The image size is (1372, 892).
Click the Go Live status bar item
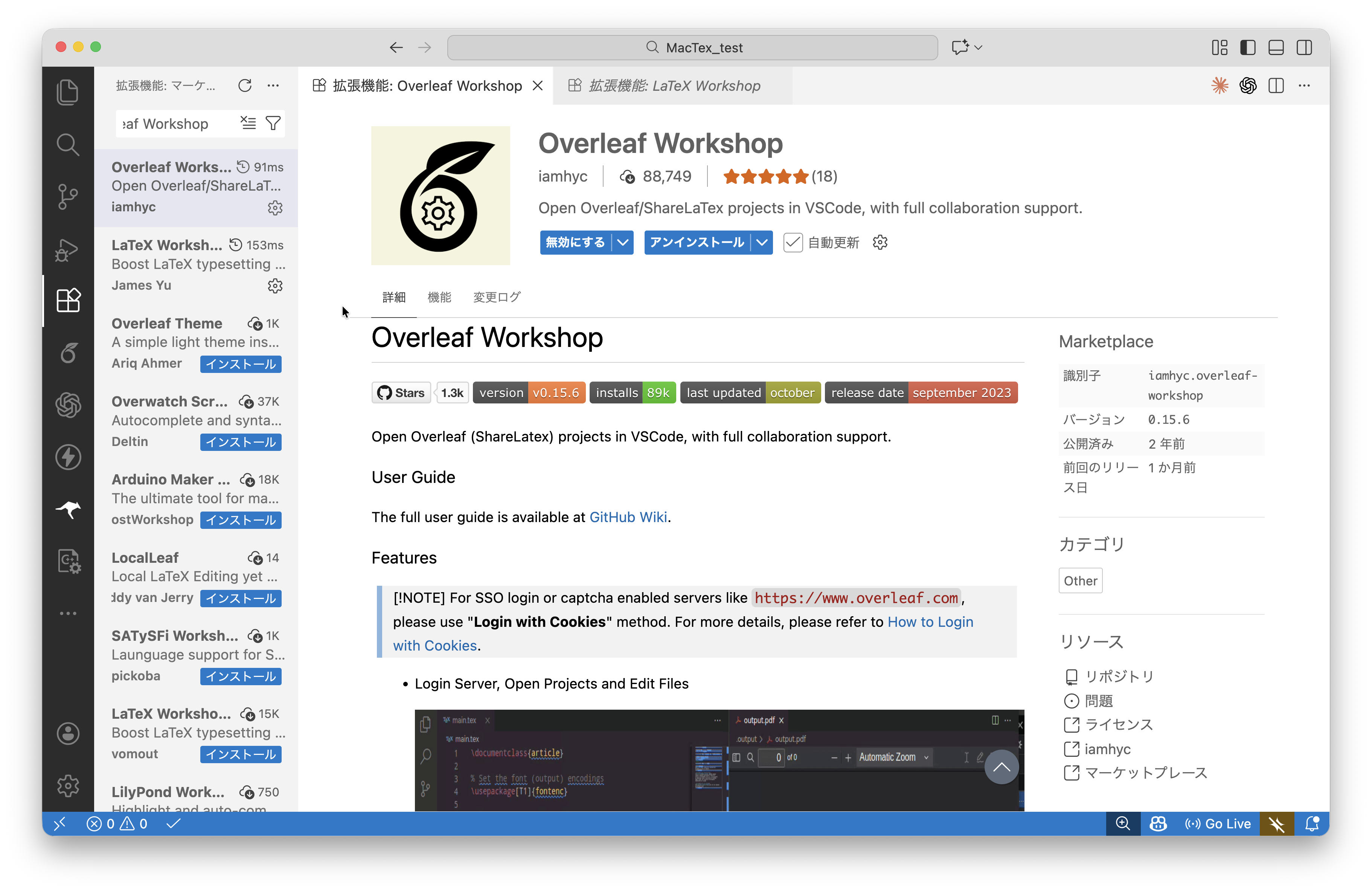pos(1218,823)
